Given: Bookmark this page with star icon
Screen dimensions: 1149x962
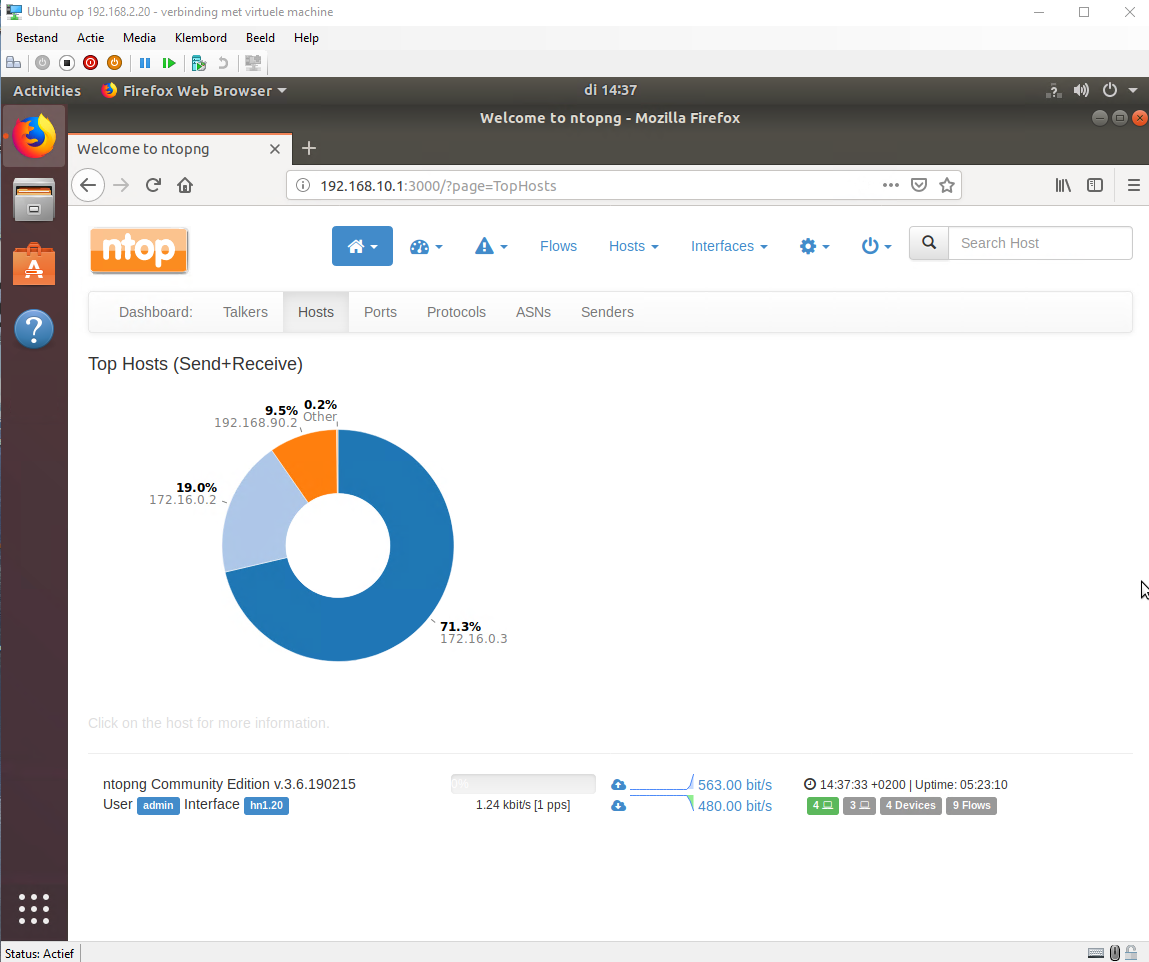Looking at the screenshot, I should click(x=946, y=185).
